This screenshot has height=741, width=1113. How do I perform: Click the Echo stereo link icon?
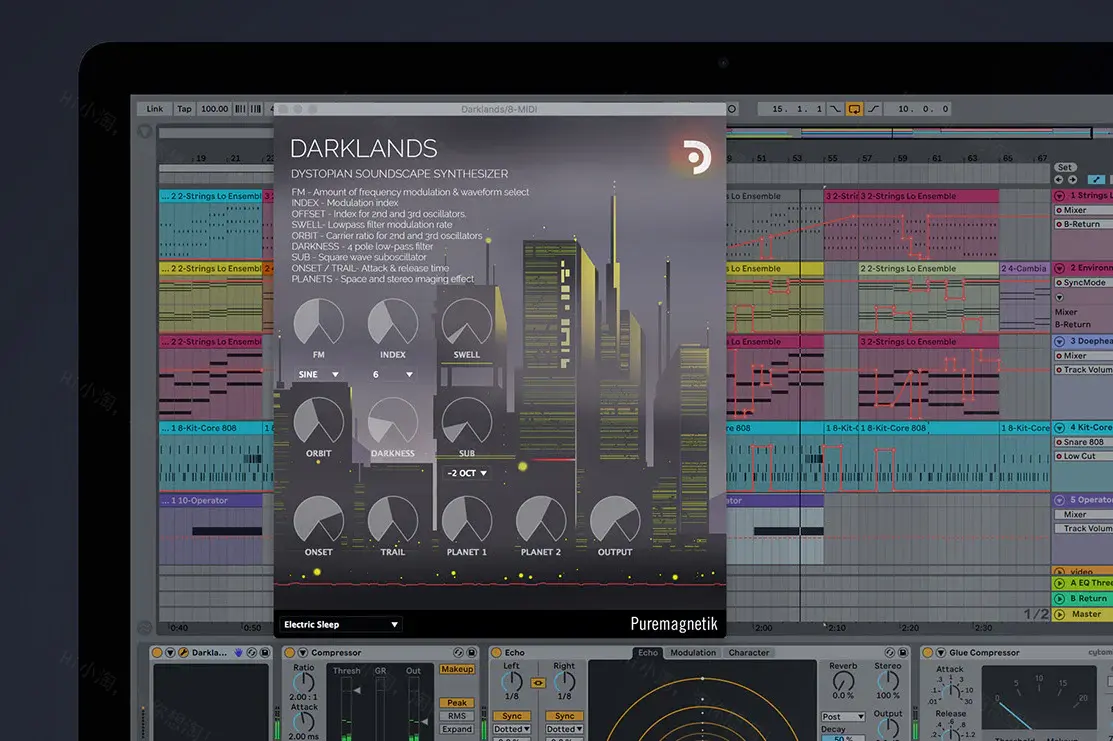point(538,684)
